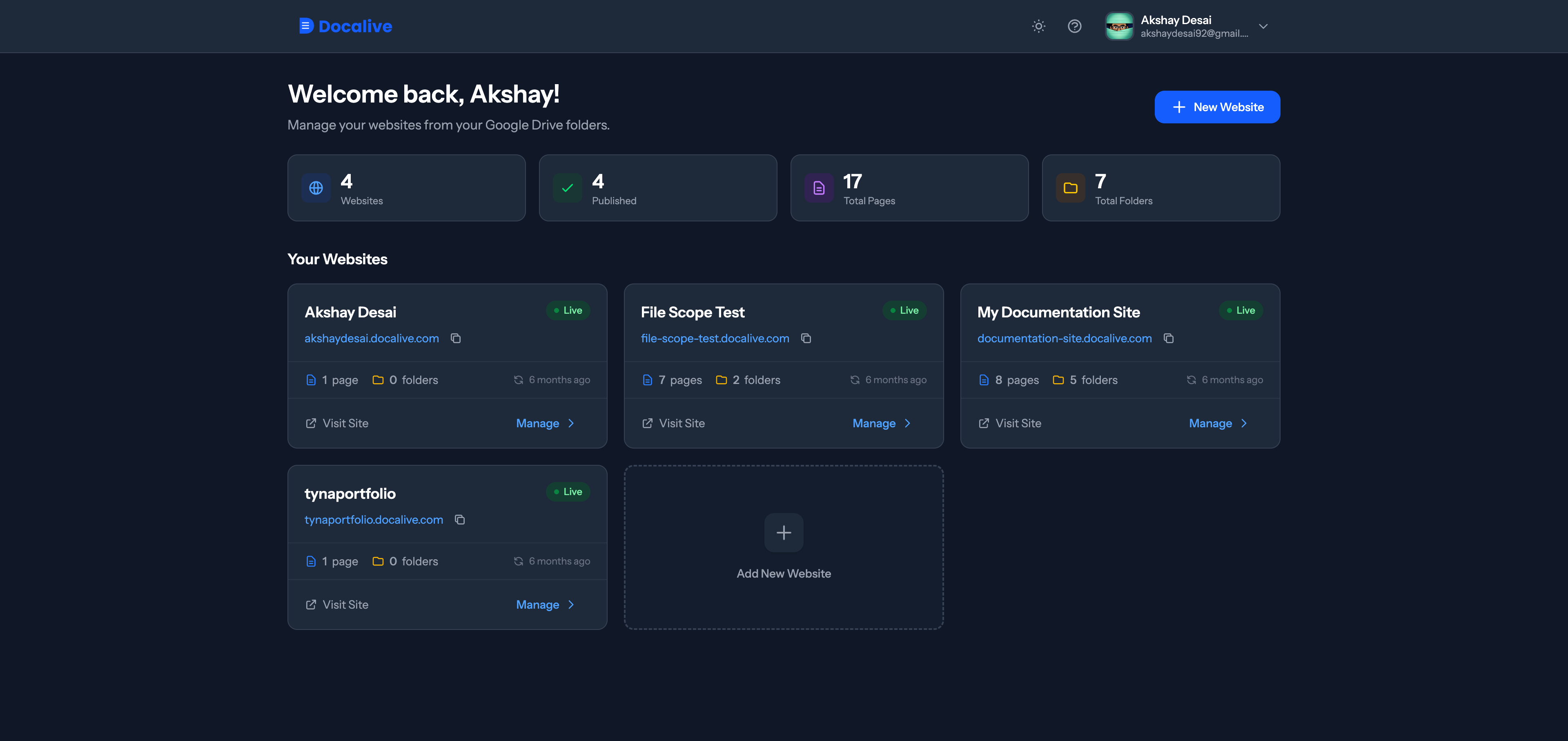Click the 'File Scope Test' card title

tap(692, 312)
